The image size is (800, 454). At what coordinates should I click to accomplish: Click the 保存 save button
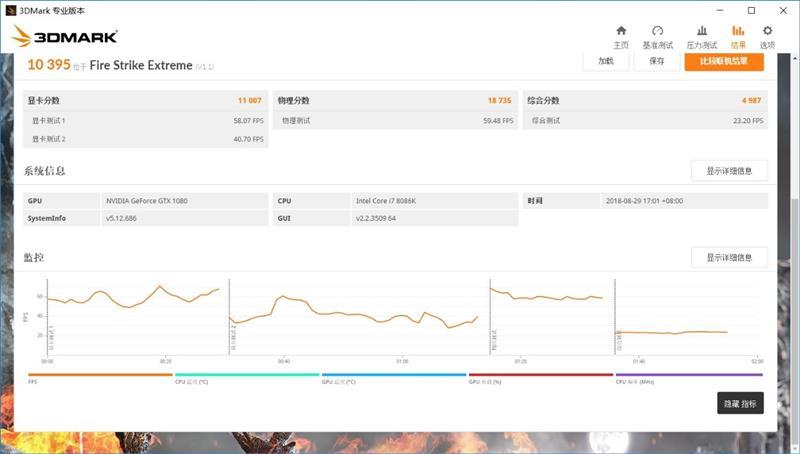[656, 61]
